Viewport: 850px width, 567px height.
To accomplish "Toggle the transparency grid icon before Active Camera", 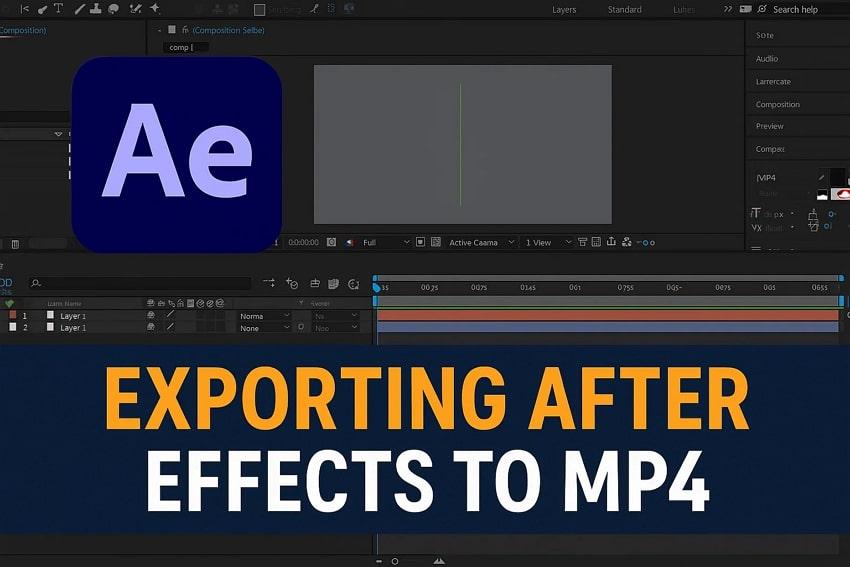I will [x=436, y=242].
